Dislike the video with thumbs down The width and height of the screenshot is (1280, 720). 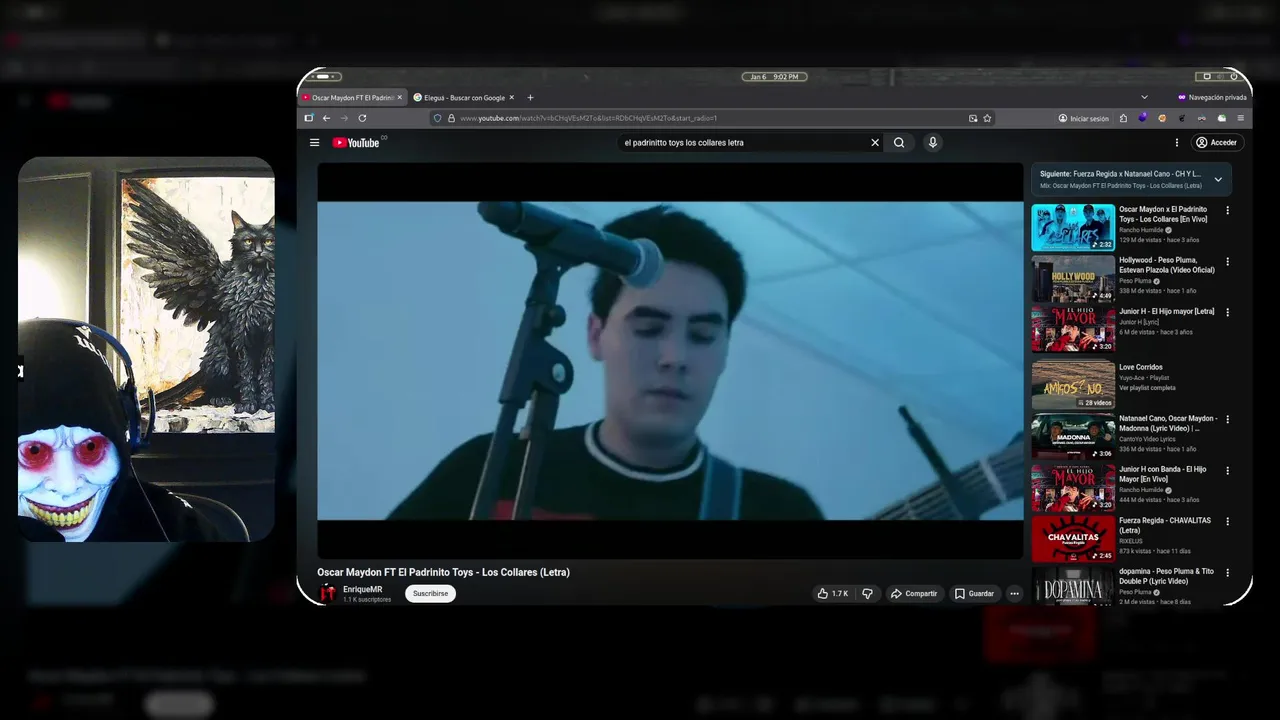[867, 593]
